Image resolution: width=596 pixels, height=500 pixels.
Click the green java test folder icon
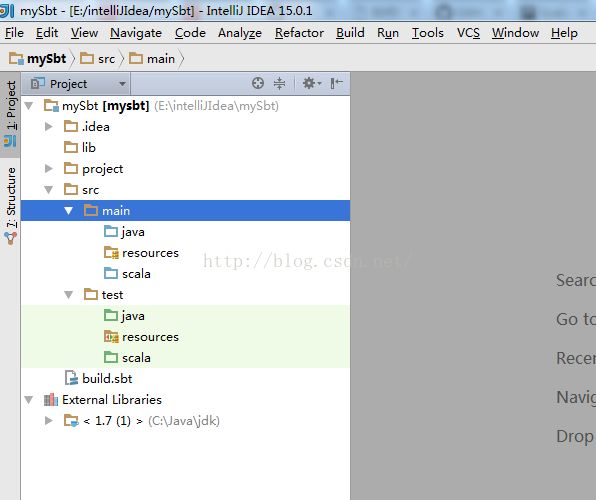click(111, 315)
